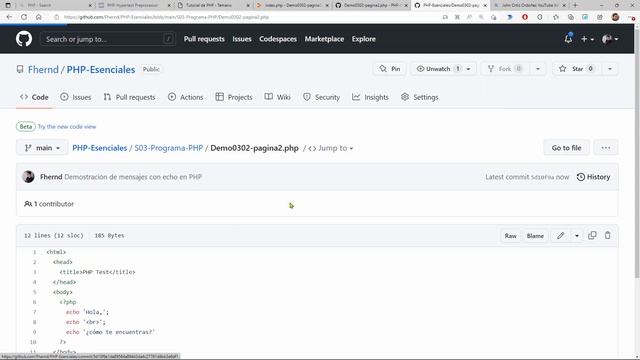Expand the edit options dropdown arrow
The width and height of the screenshot is (640, 360).
577,236
